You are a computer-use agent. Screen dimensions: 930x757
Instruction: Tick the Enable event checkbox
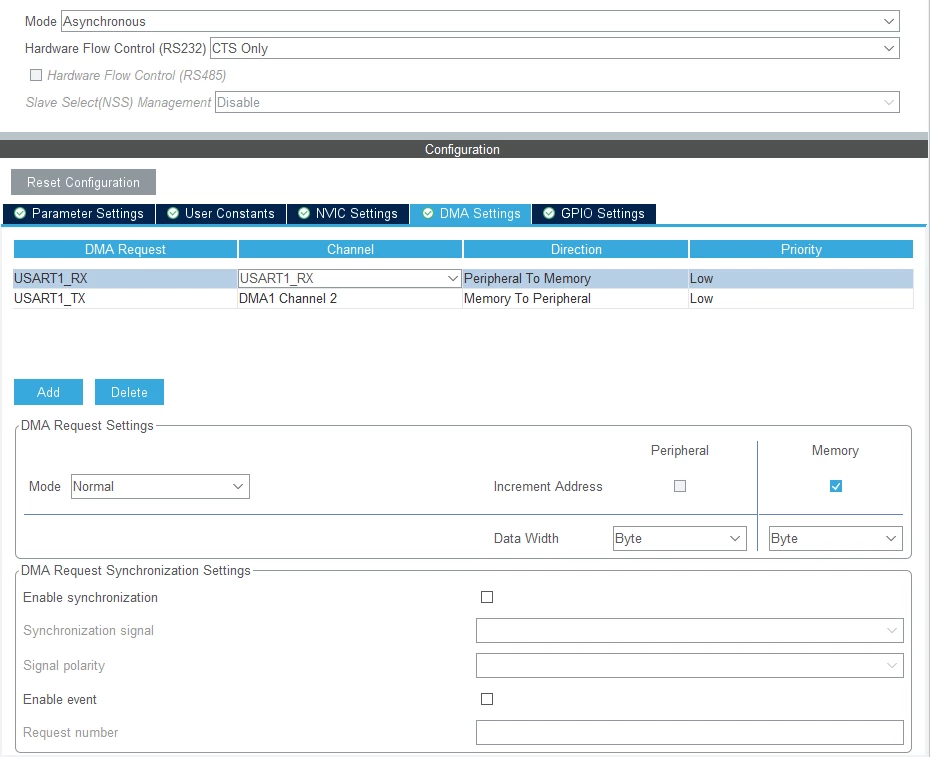coord(487,699)
